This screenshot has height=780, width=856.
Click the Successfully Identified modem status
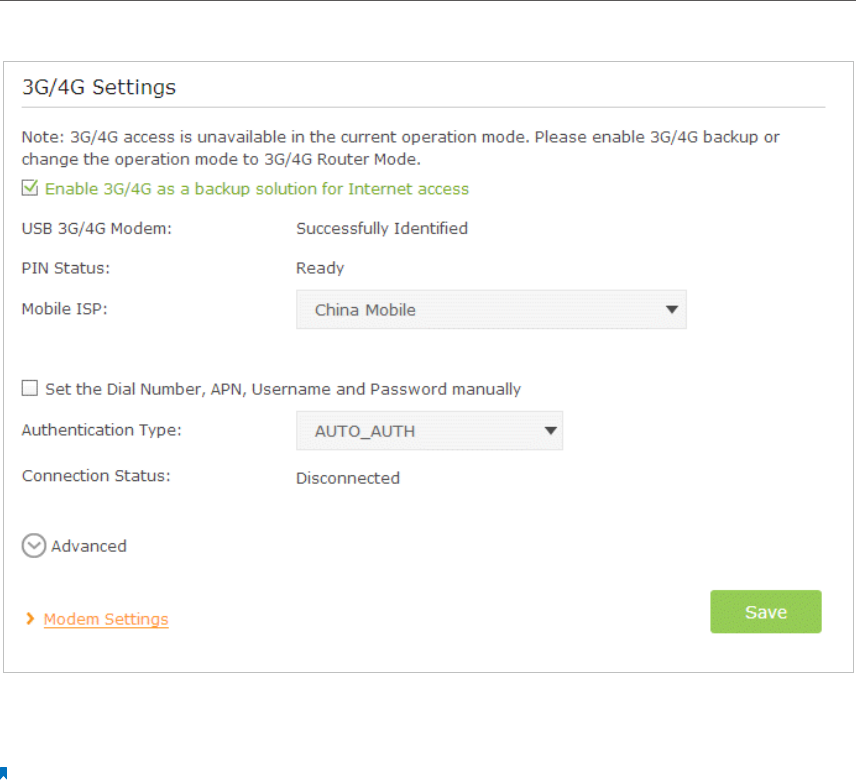(382, 229)
